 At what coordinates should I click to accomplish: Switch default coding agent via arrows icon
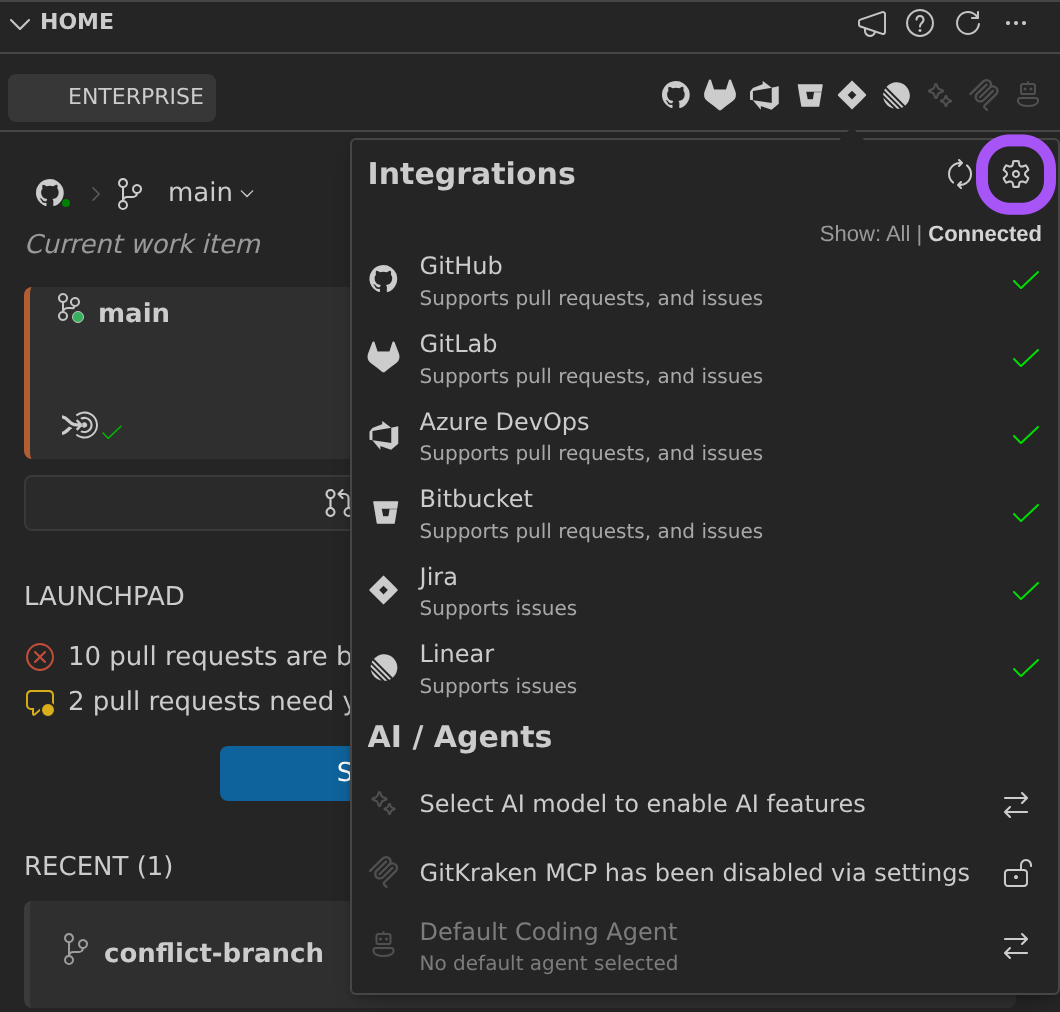click(x=1015, y=946)
